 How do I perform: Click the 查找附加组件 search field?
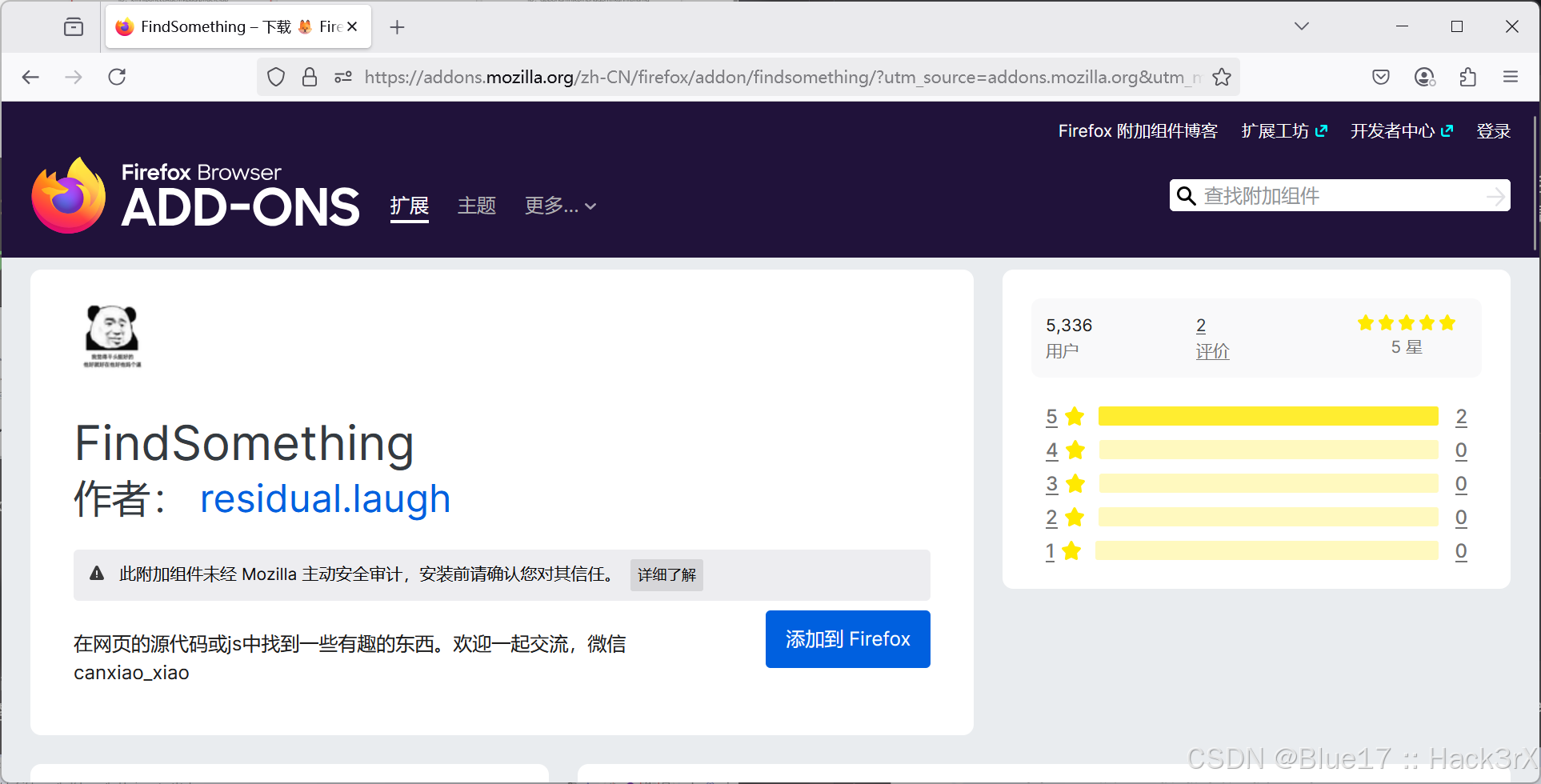click(x=1340, y=196)
